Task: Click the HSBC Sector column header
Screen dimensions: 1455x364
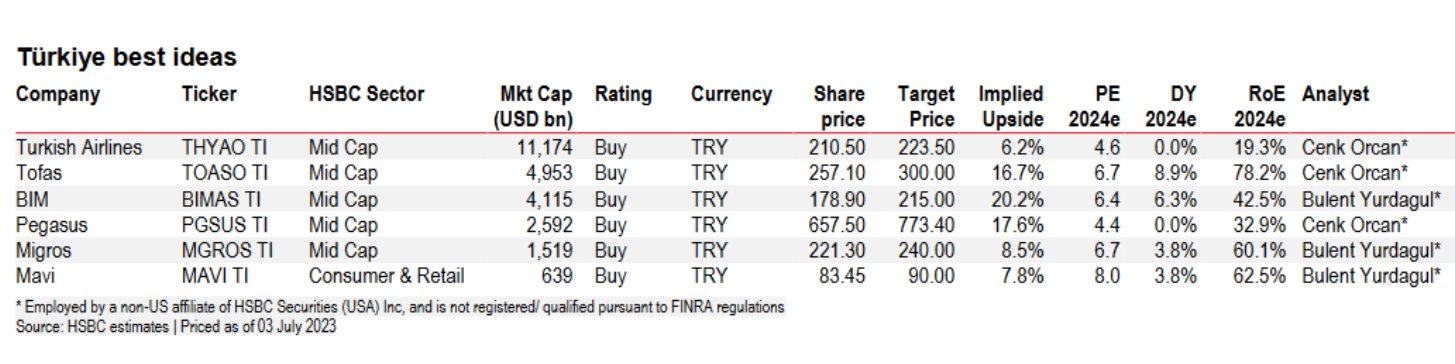Action: tap(367, 95)
